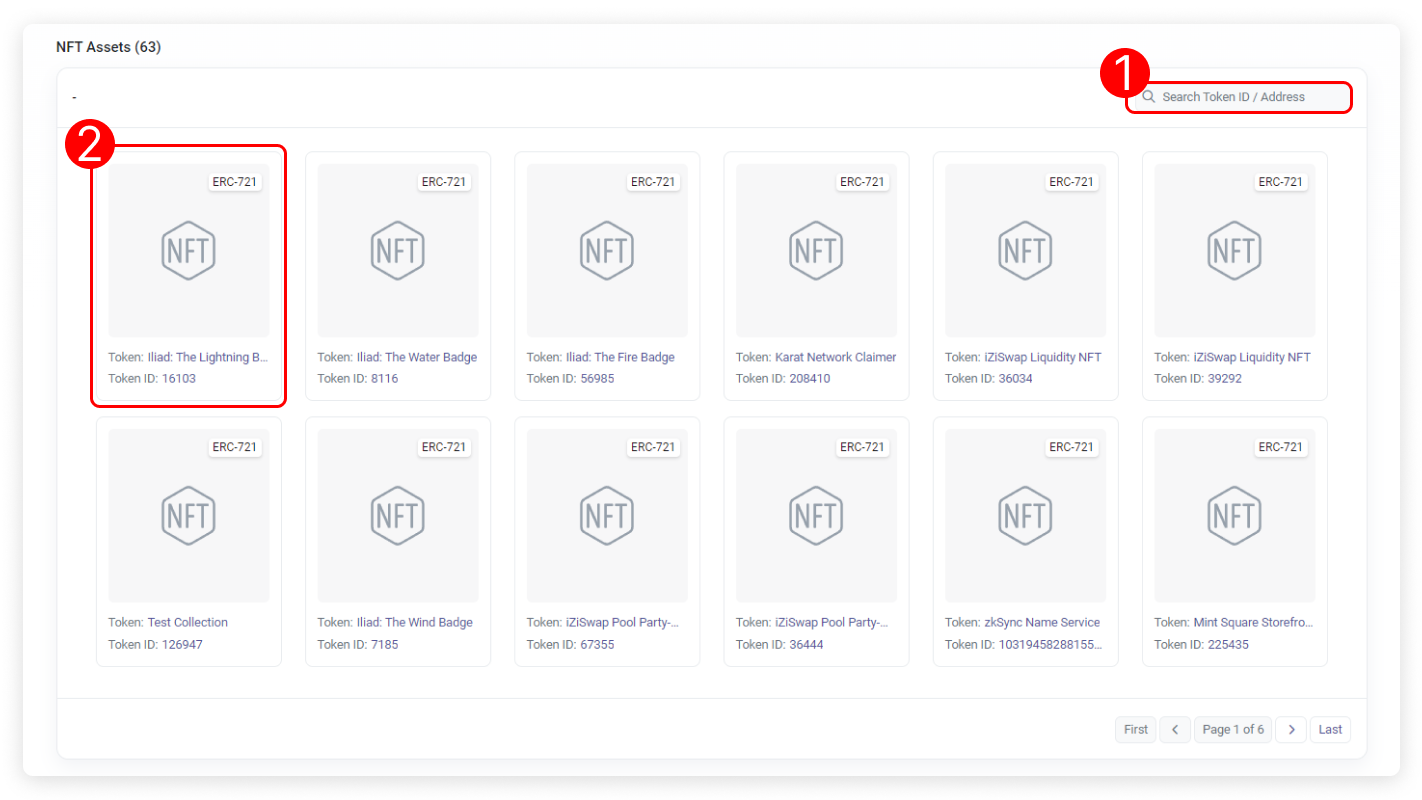Open the Iliad: The Lightning Badge NFT thumbnail
The height and width of the screenshot is (800, 1422).
click(x=189, y=250)
